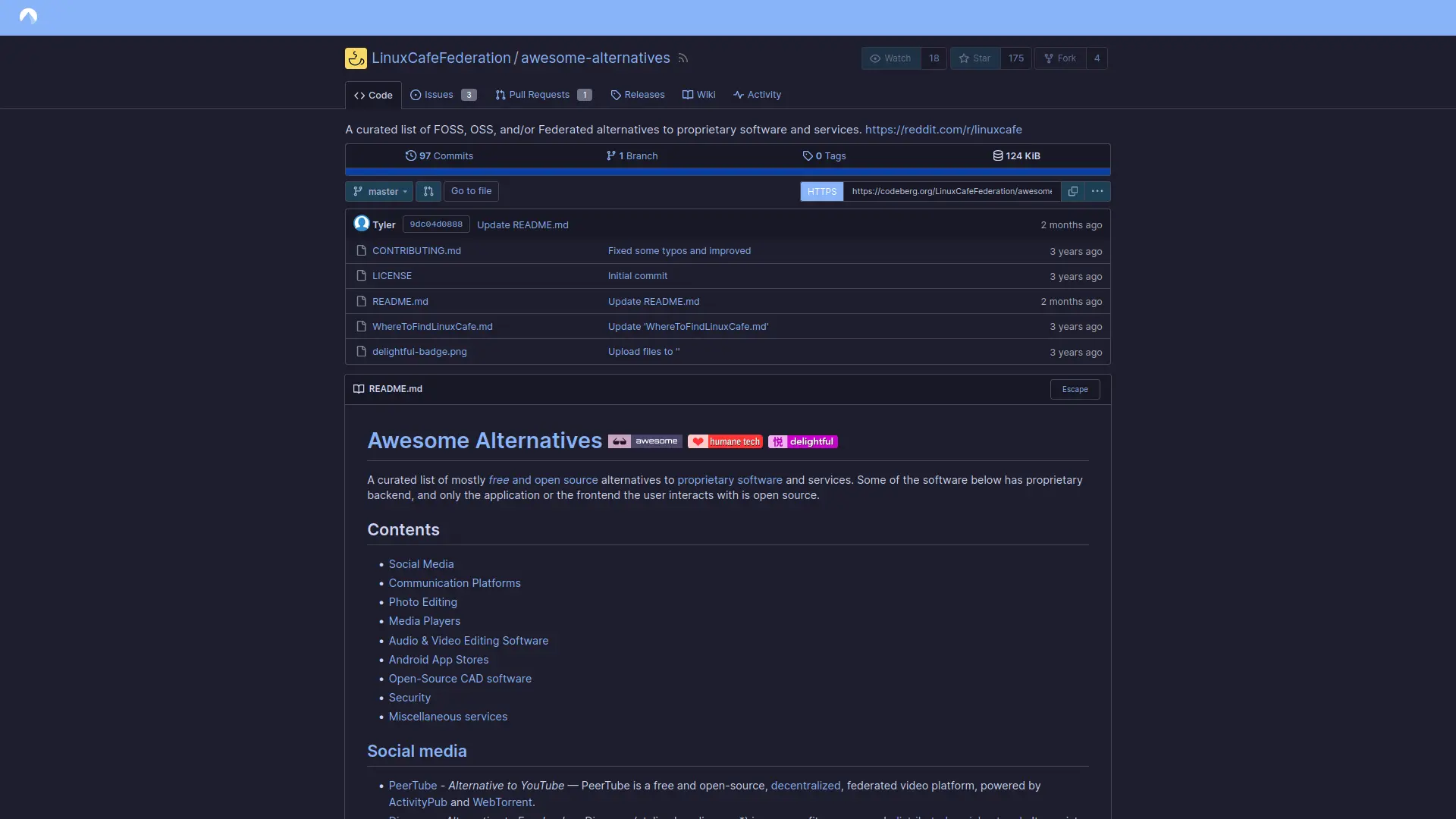Jump to Open-Source CAD software section
The height and width of the screenshot is (819, 1456).
point(460,679)
